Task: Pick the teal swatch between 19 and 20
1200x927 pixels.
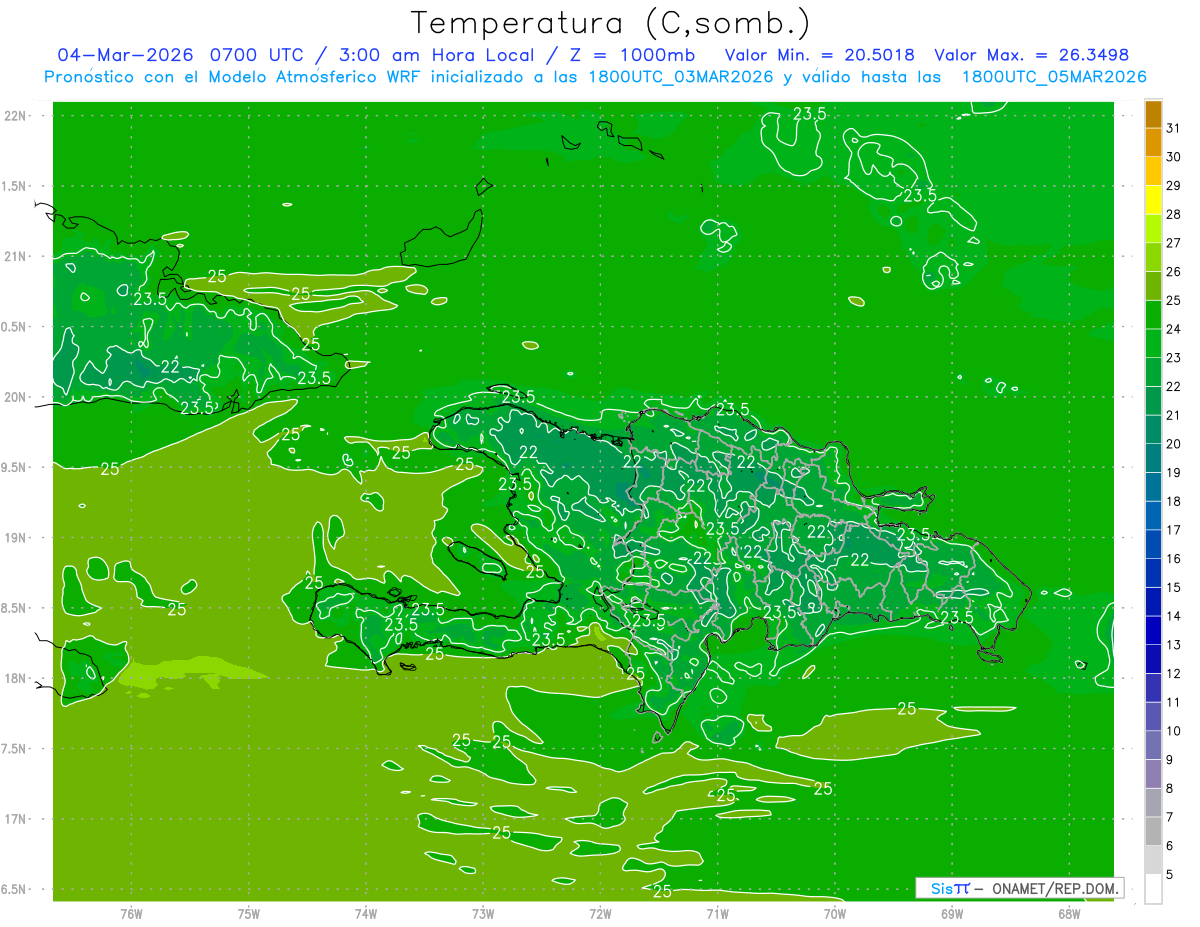Action: [x=1153, y=458]
